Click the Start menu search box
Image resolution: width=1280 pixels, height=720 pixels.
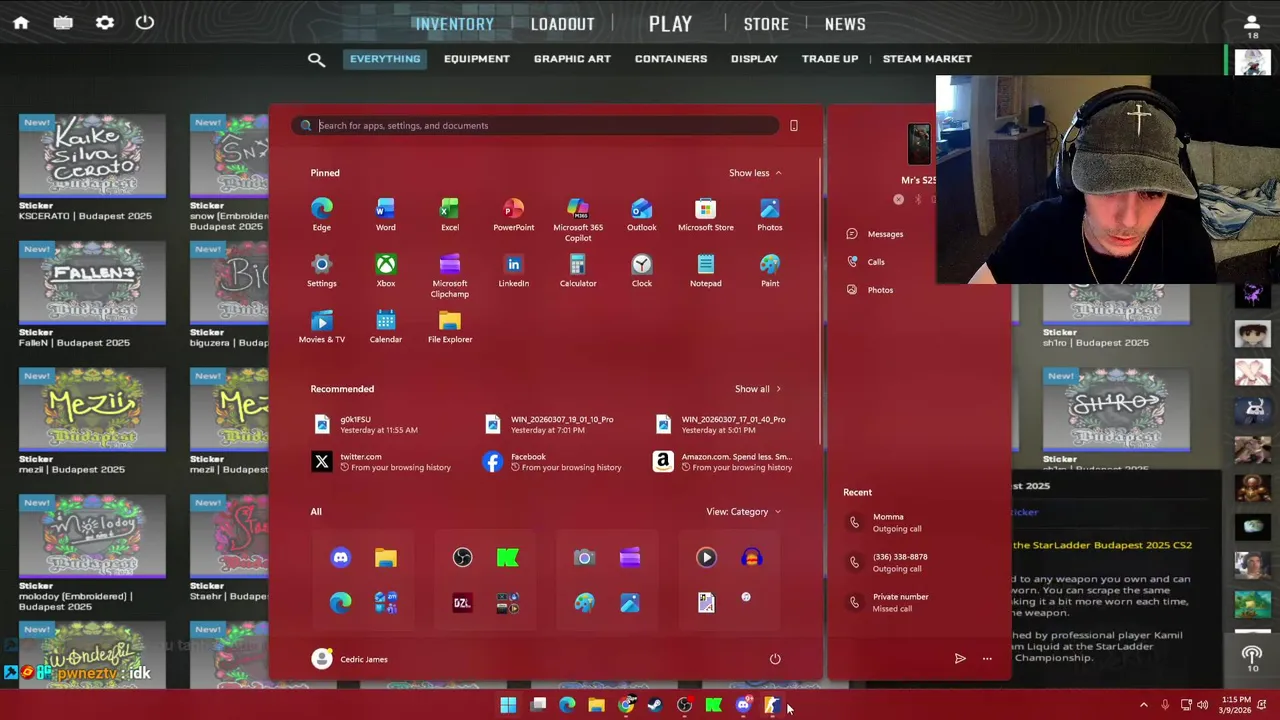535,126
